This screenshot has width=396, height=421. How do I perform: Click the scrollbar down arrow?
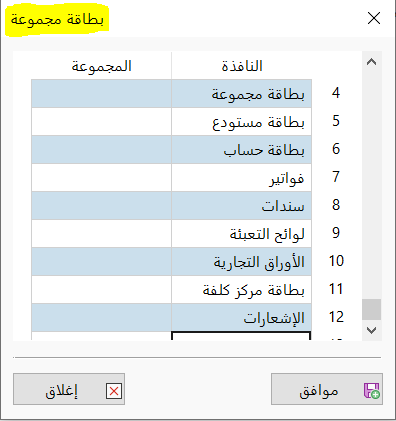(371, 330)
